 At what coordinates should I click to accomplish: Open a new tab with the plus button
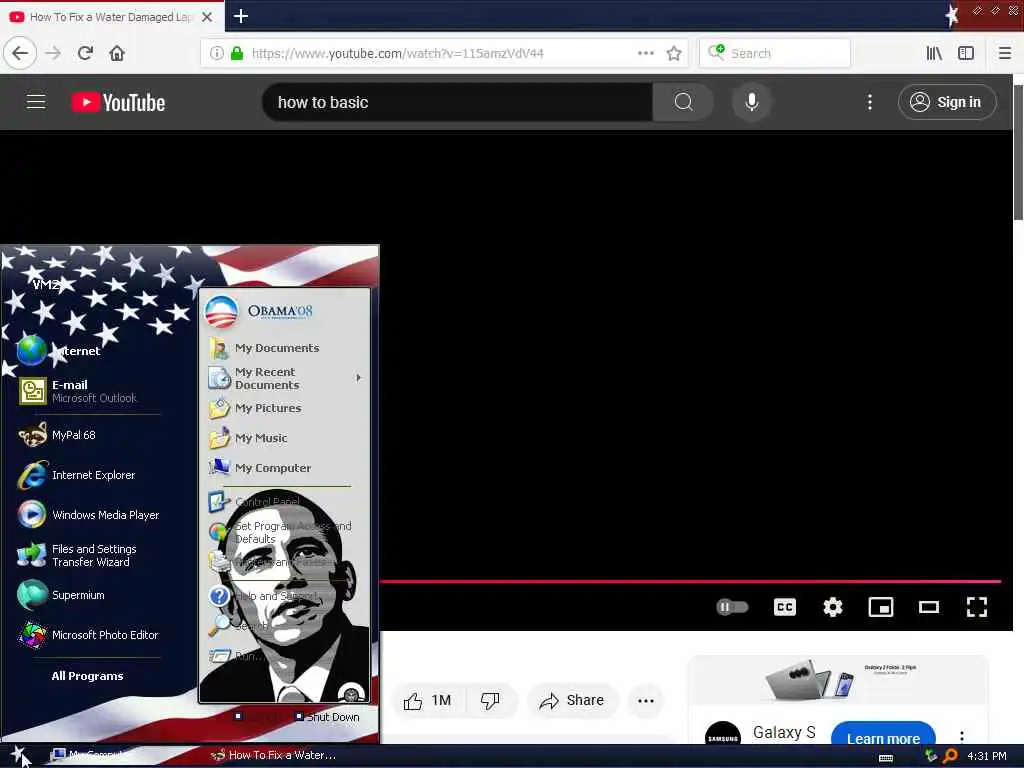[241, 16]
